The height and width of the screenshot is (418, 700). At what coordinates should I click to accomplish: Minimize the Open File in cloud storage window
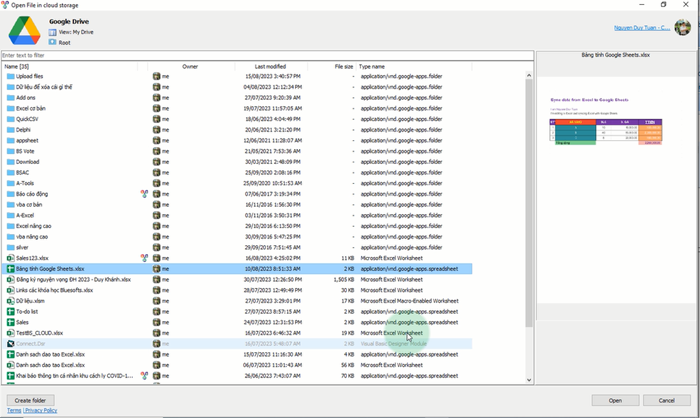642,4
